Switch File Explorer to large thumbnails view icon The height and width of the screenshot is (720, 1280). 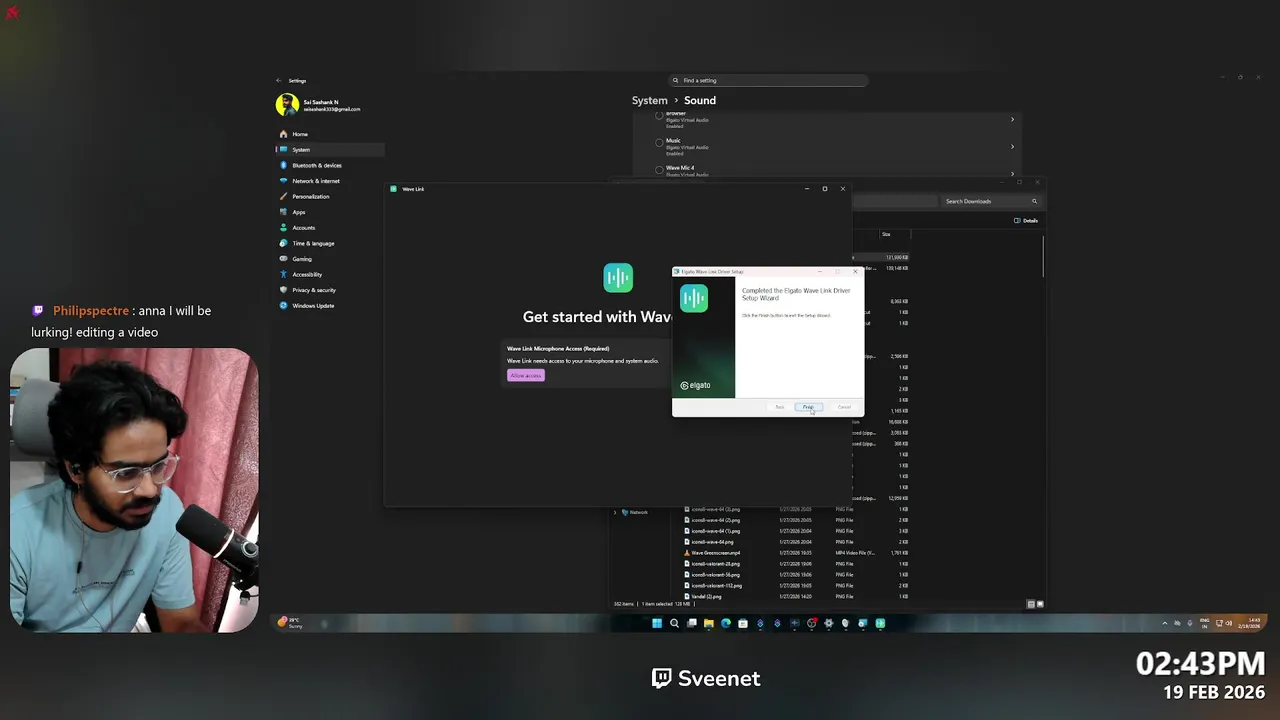1040,604
